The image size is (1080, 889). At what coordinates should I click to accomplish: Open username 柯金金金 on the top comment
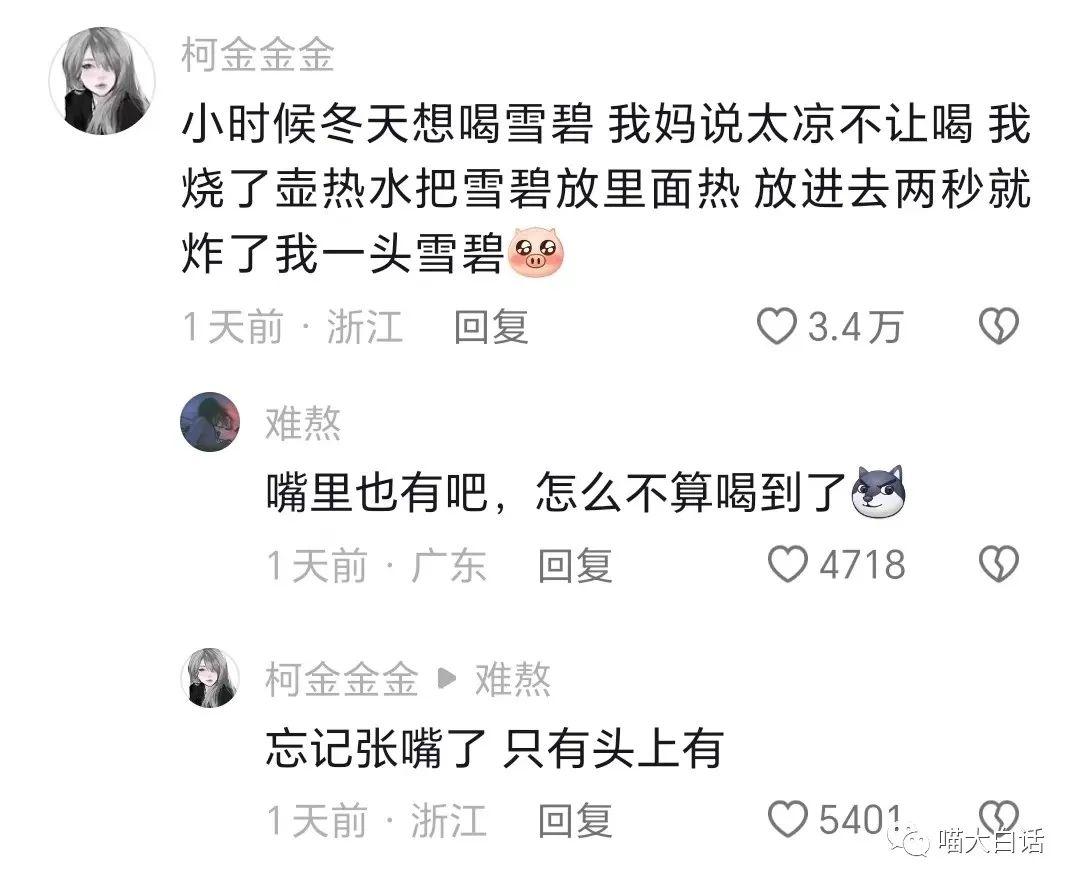pyautogui.click(x=258, y=55)
